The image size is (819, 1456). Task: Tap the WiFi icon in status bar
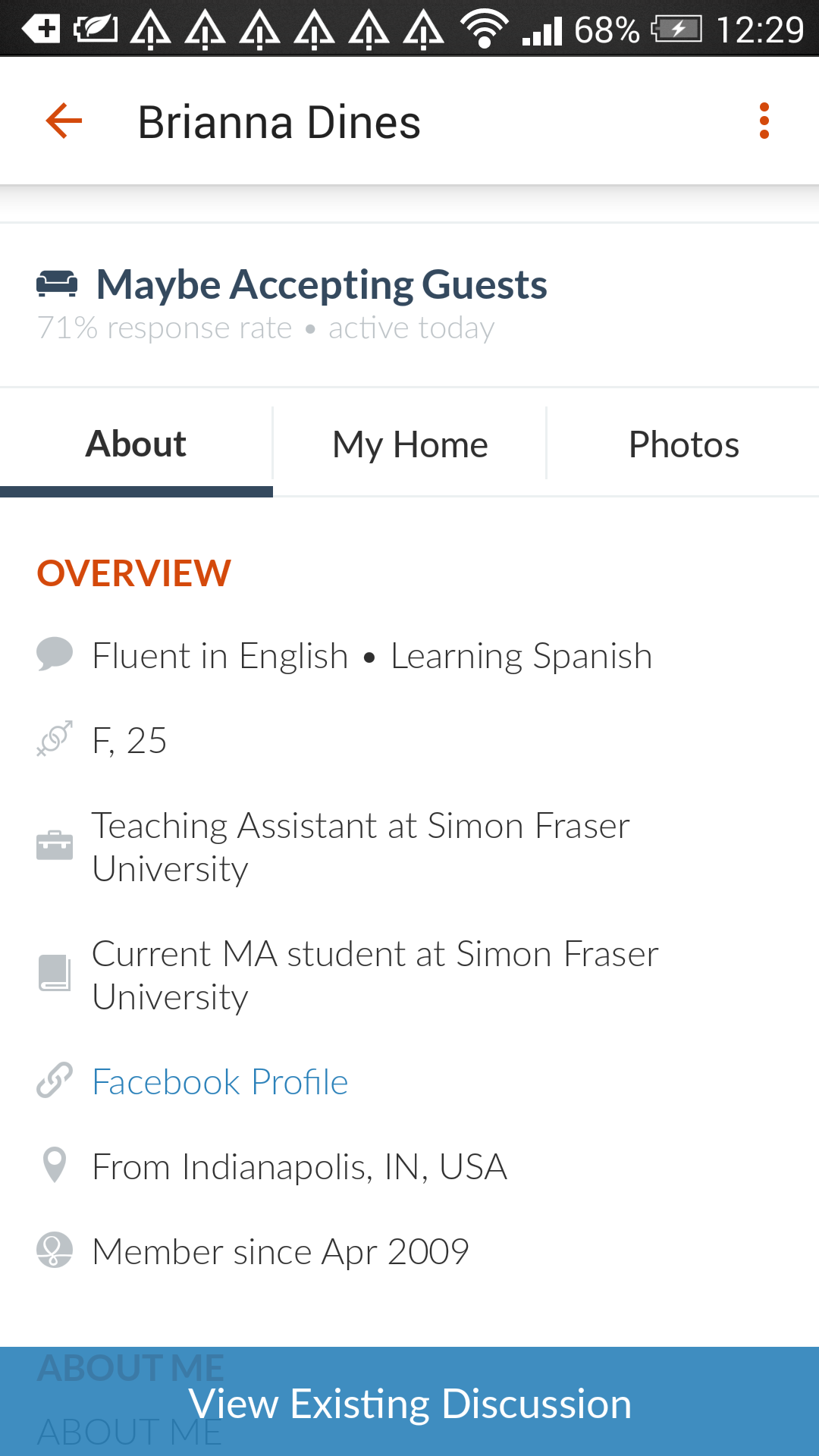click(x=485, y=30)
